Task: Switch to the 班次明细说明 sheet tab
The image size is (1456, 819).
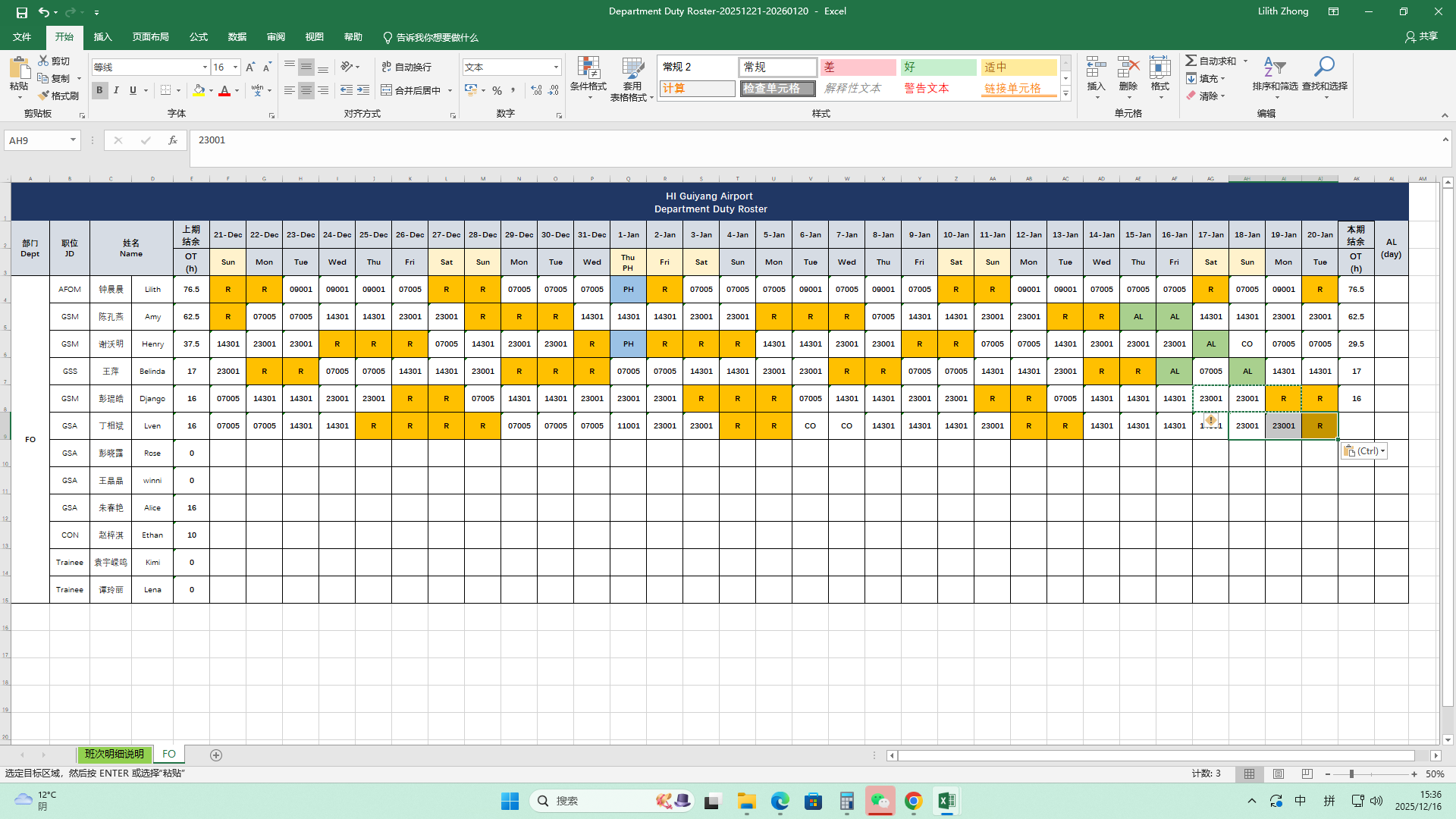Action: [114, 755]
